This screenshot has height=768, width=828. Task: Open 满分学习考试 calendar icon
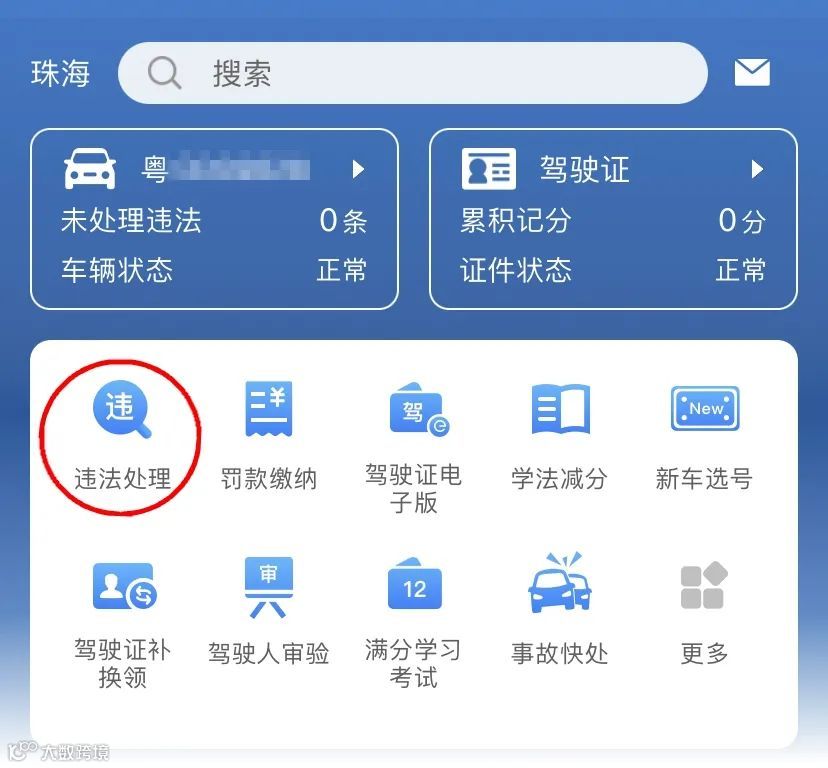[x=415, y=584]
